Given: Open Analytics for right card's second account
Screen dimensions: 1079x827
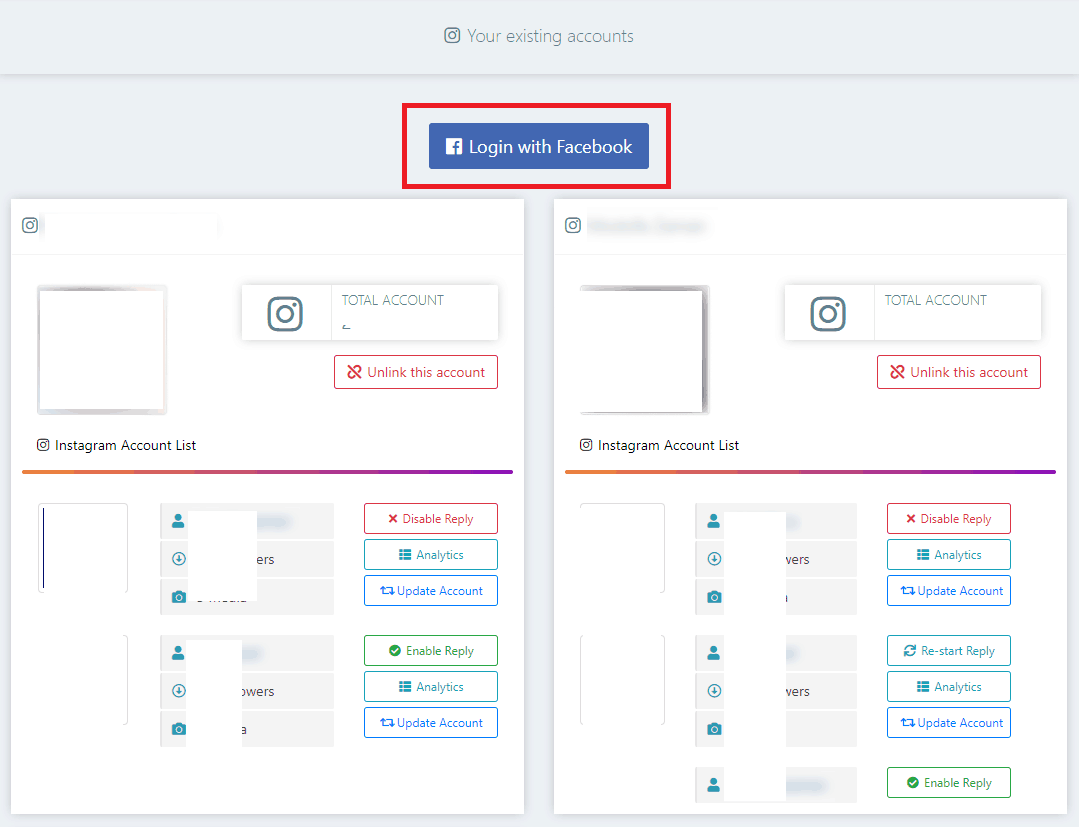Looking at the screenshot, I should tap(949, 687).
